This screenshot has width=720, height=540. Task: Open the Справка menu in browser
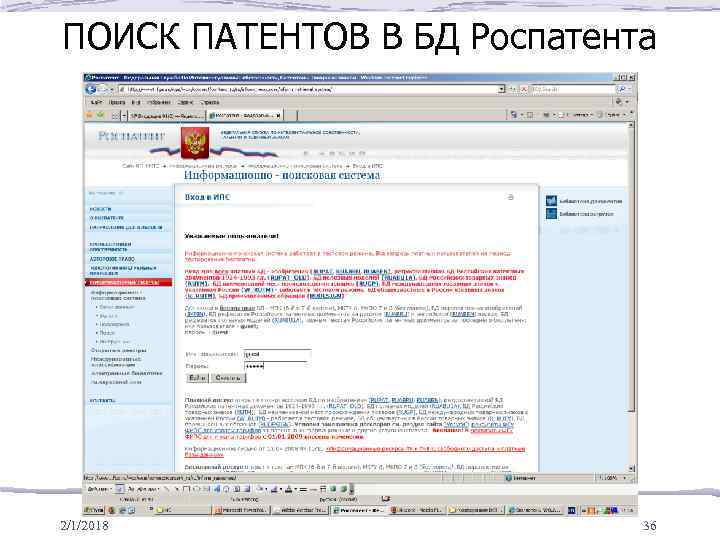pyautogui.click(x=210, y=102)
